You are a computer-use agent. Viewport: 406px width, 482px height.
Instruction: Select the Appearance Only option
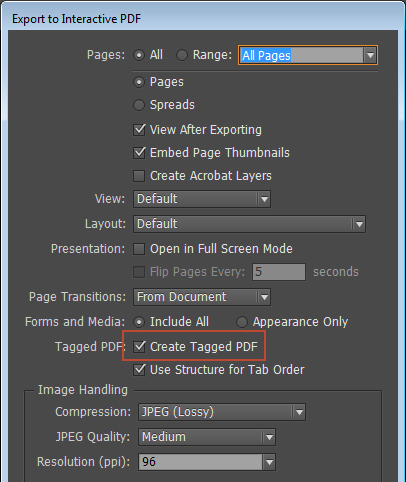[x=242, y=322]
